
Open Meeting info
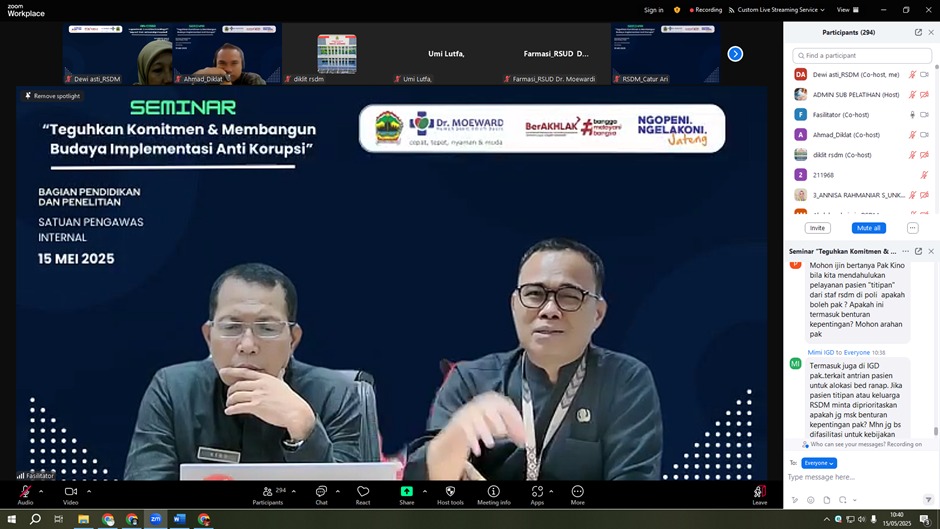(x=493, y=492)
